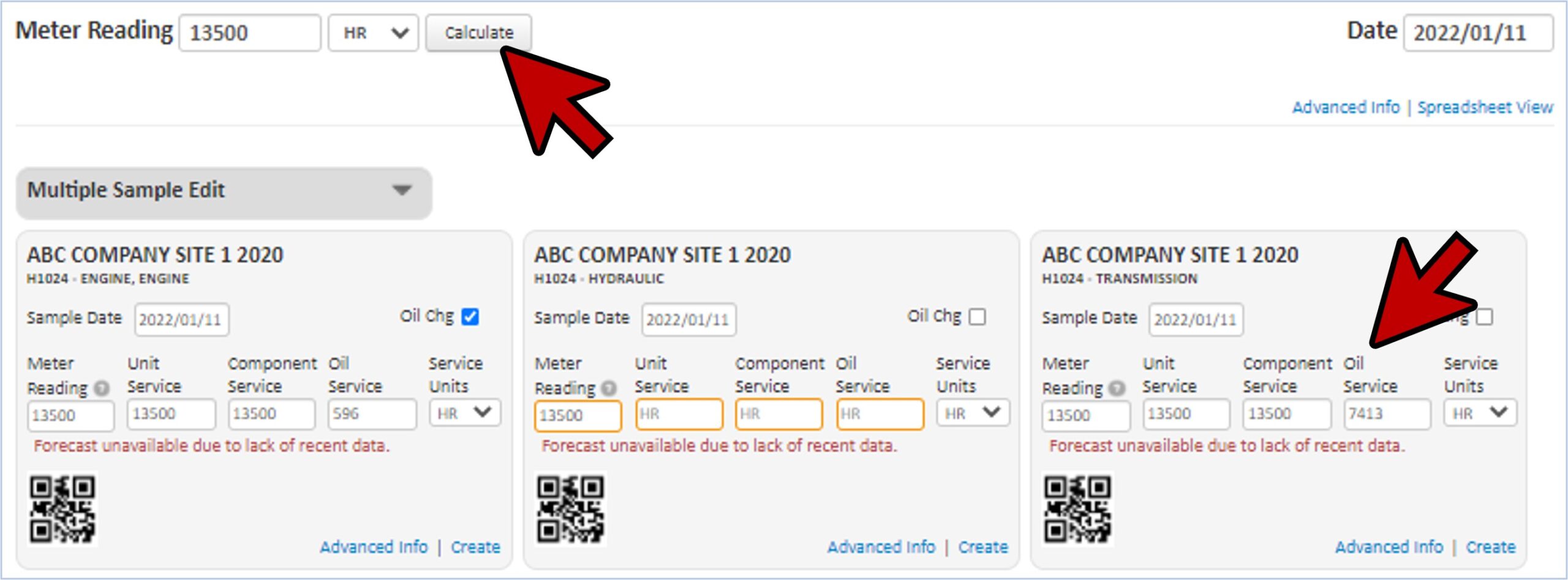Click the Engine card QR code
The width and height of the screenshot is (1568, 580).
click(62, 510)
